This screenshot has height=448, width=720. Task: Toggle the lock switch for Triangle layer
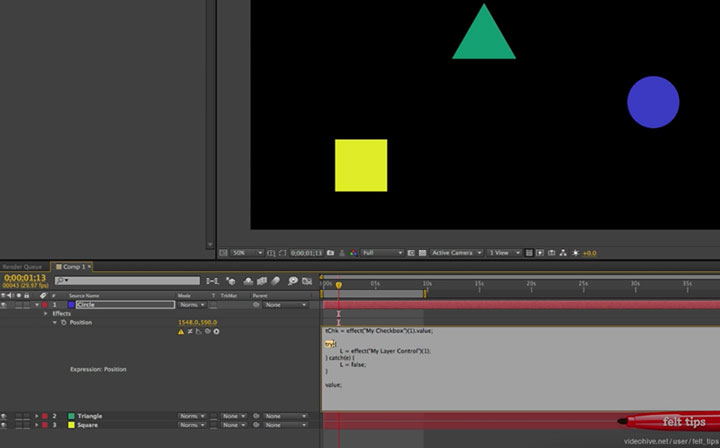(x=27, y=416)
